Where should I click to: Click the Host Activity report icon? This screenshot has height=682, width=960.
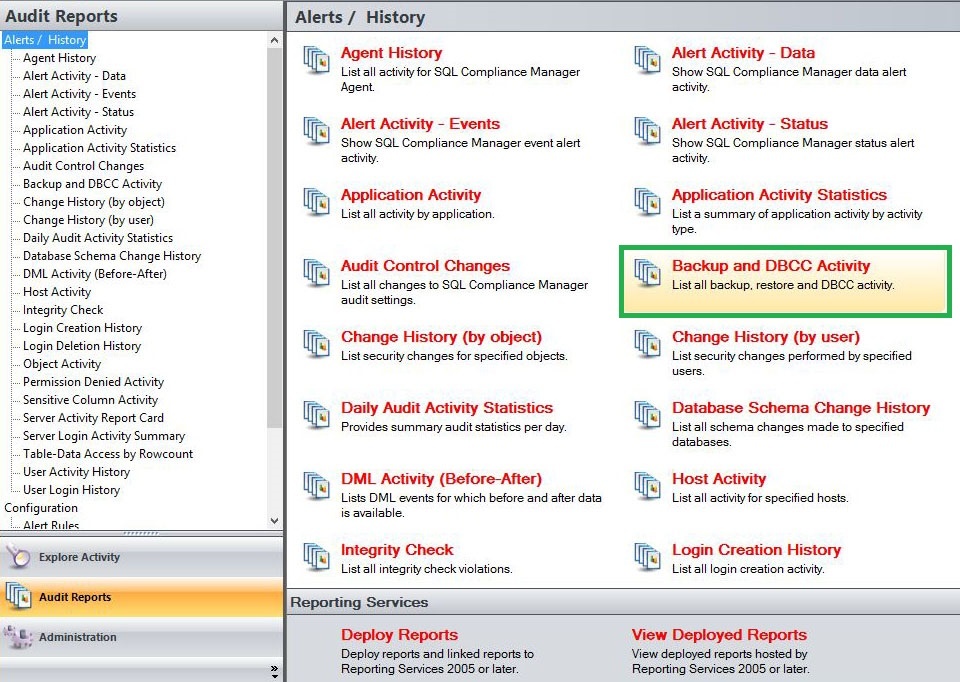tap(647, 486)
